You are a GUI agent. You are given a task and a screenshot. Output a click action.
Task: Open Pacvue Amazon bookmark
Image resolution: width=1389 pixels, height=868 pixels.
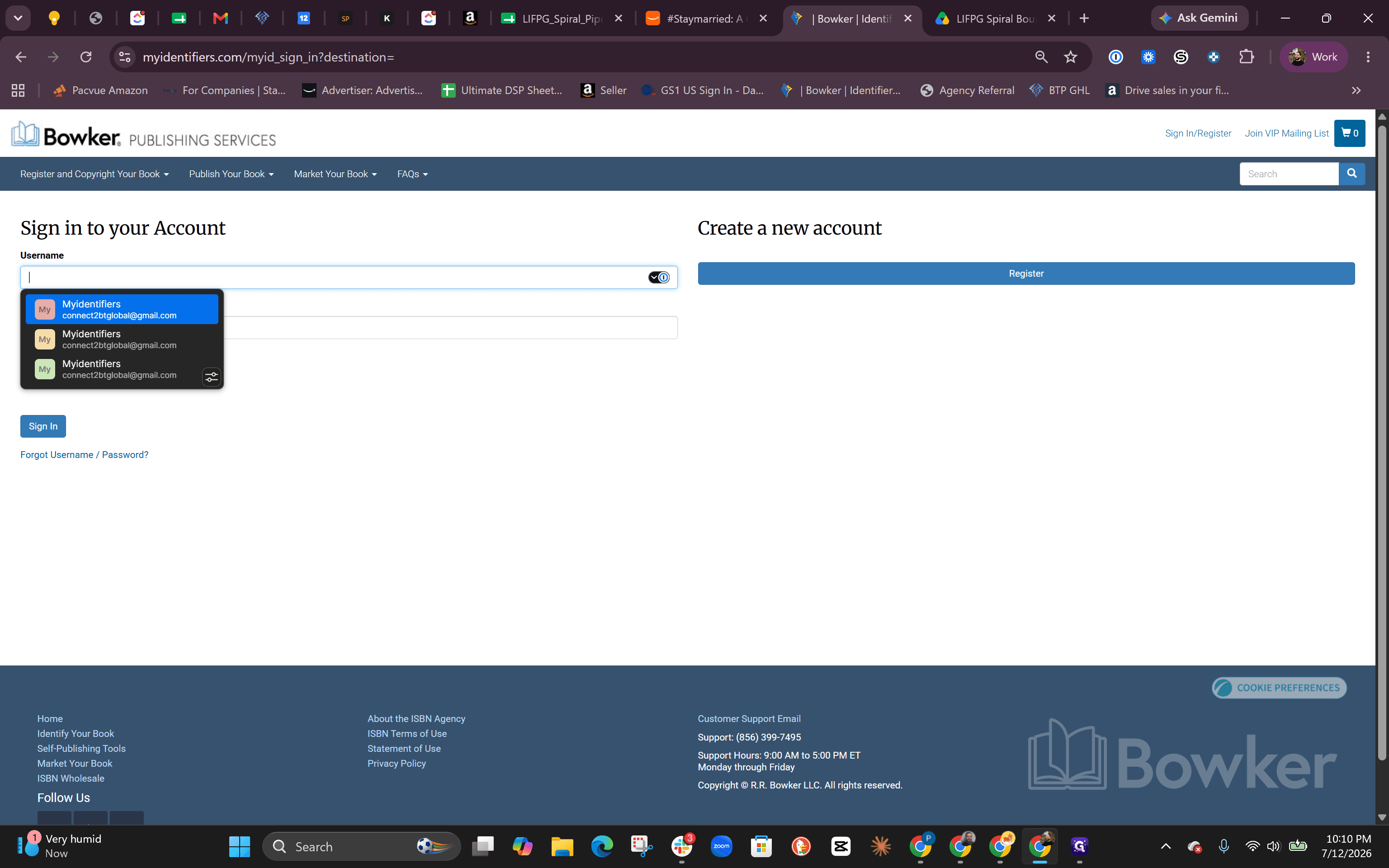tap(100, 90)
